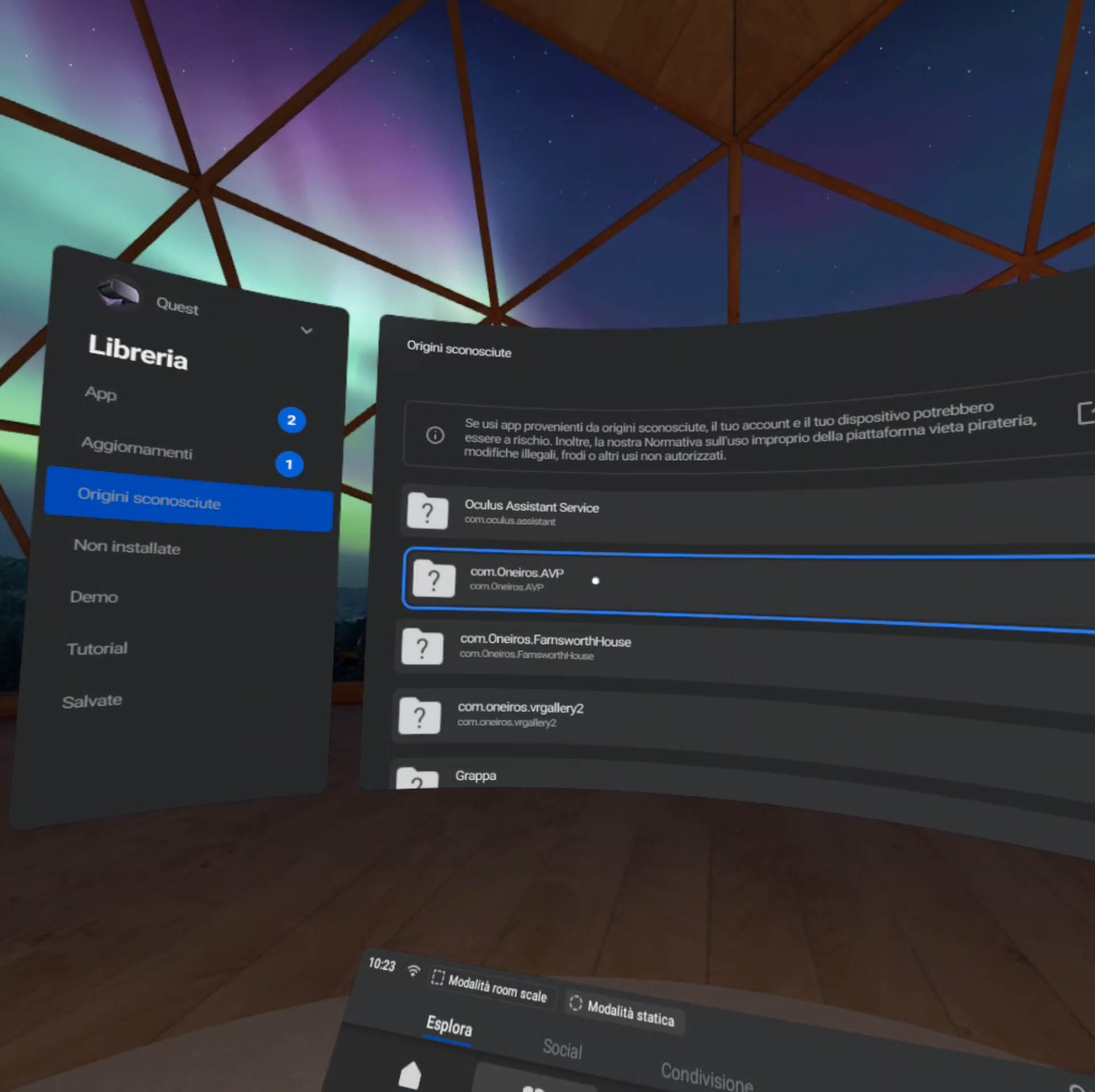Open the Condivisione tab

point(707,1075)
